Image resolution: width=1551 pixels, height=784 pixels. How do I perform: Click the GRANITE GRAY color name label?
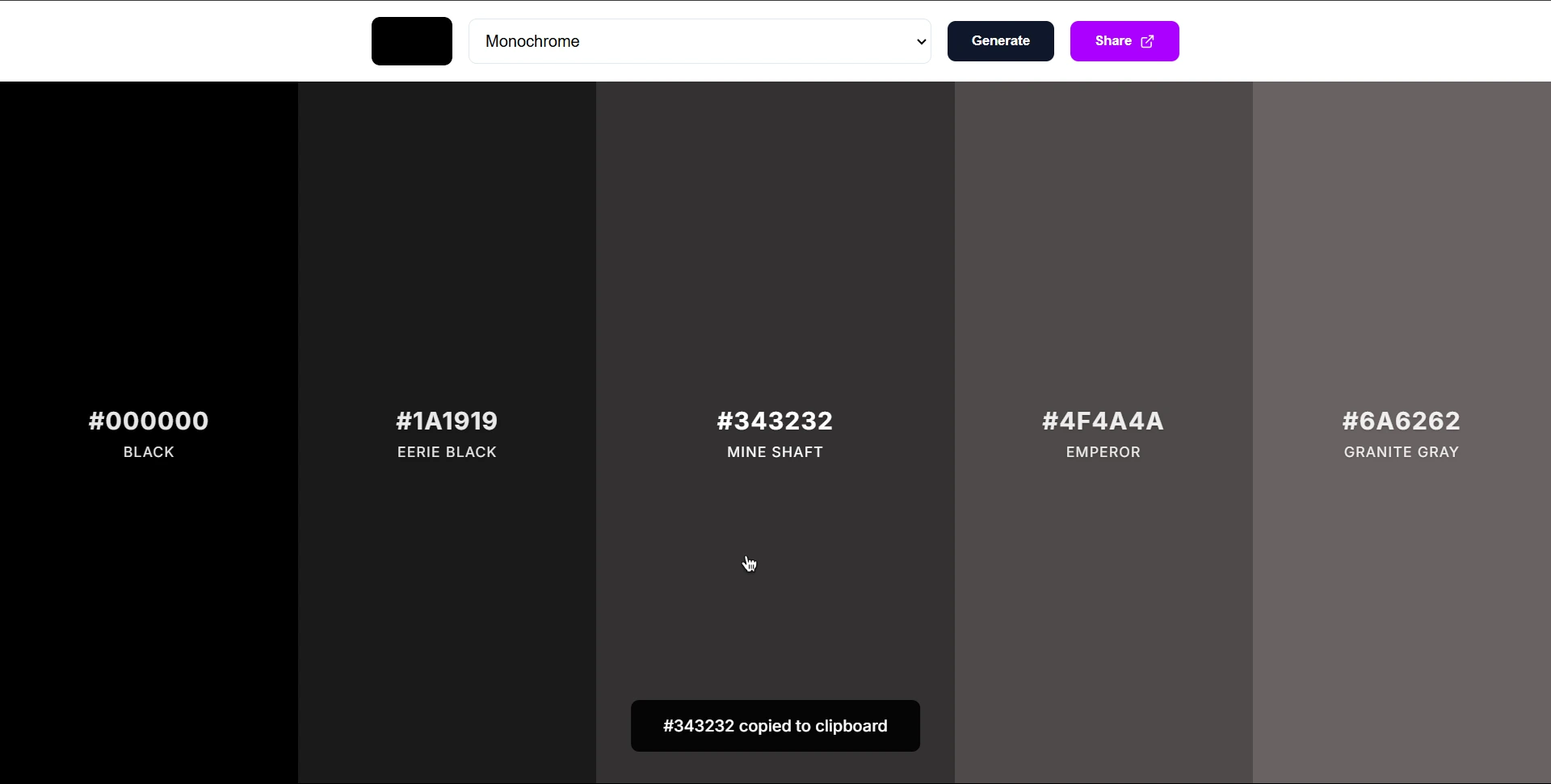tap(1401, 451)
